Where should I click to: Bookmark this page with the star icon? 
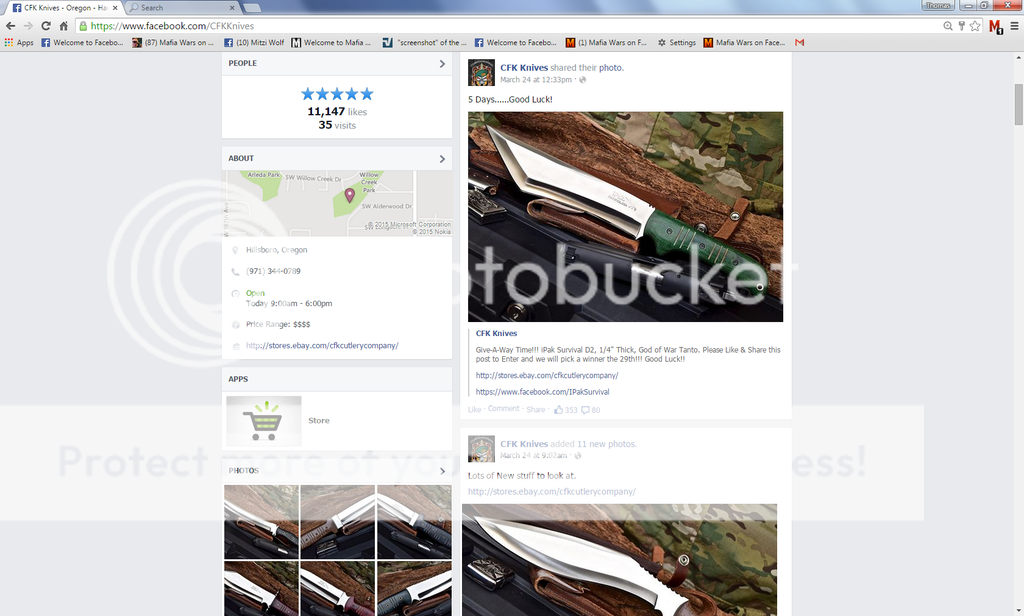click(975, 26)
